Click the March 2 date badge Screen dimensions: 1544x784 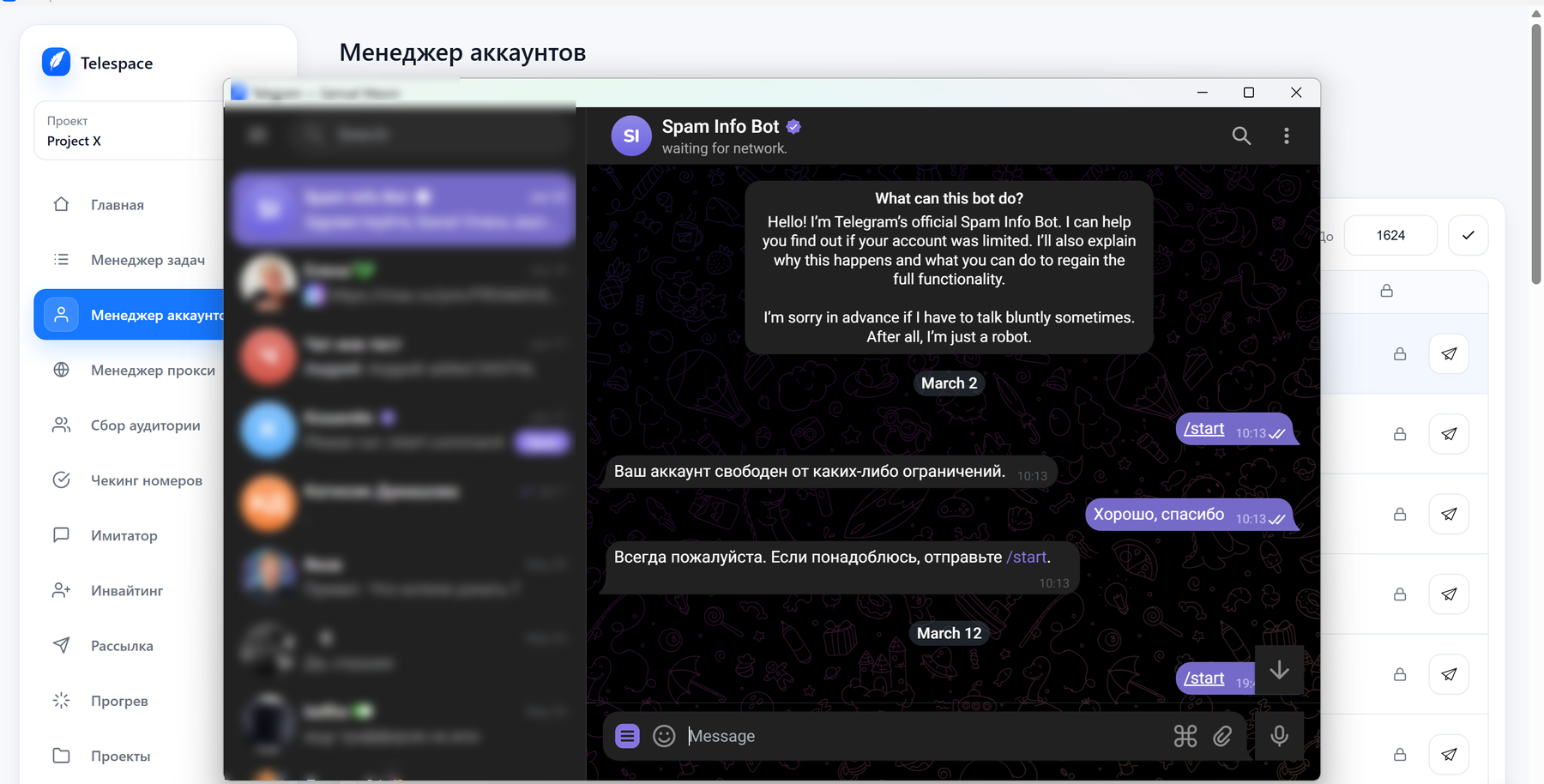click(949, 383)
